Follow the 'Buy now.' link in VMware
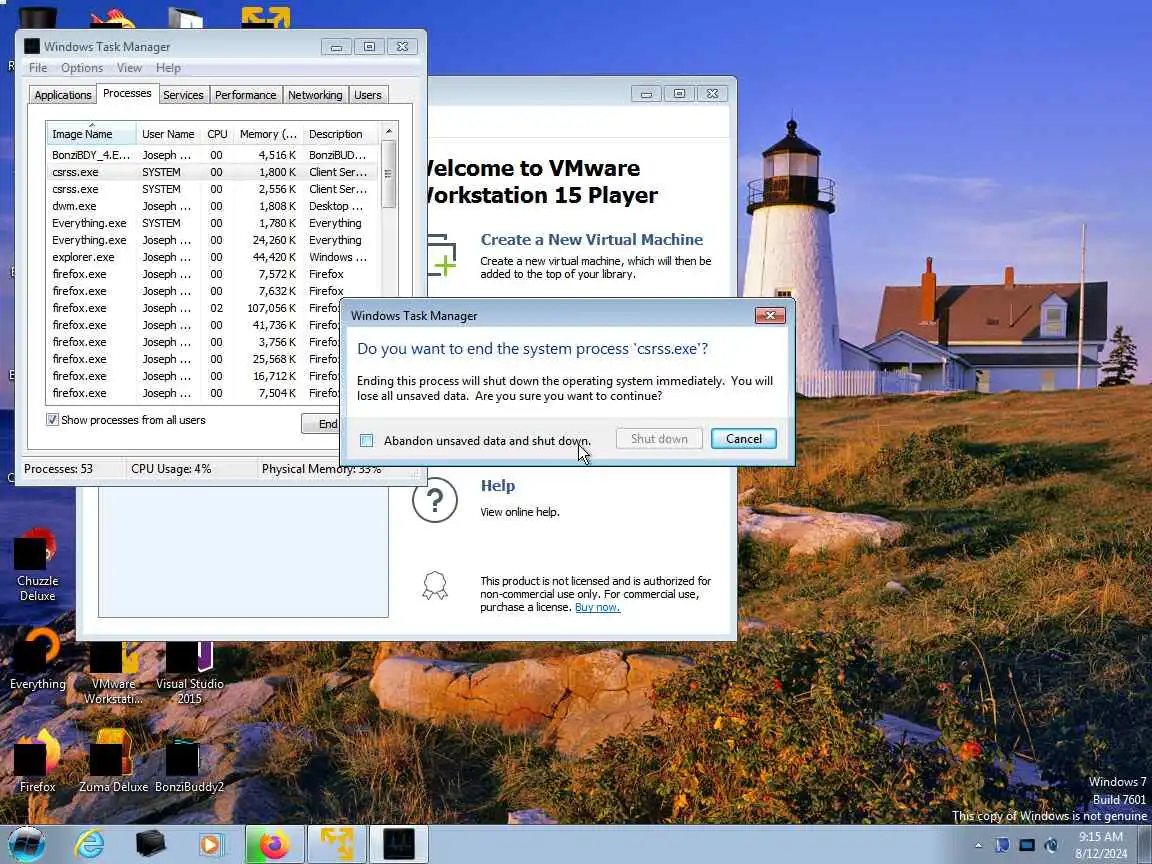This screenshot has width=1152, height=864. coord(597,607)
